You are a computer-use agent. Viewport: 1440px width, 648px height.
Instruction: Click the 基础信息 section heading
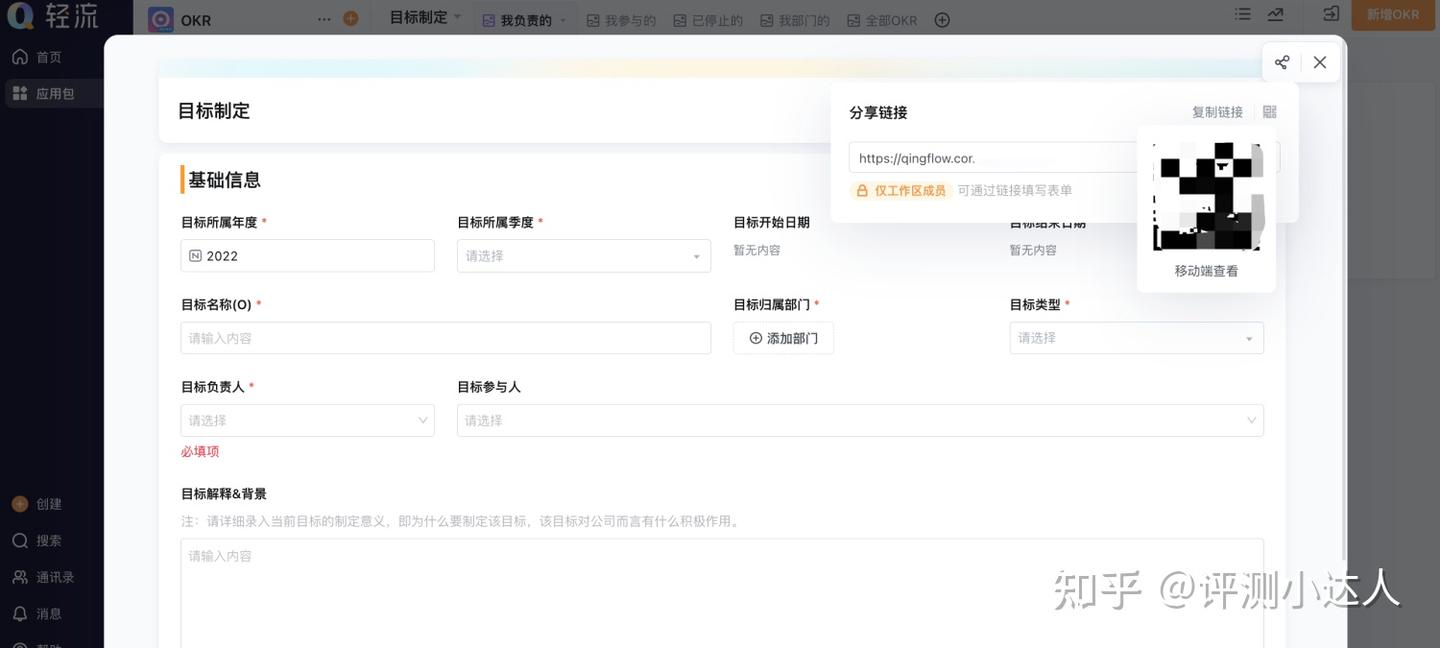224,180
